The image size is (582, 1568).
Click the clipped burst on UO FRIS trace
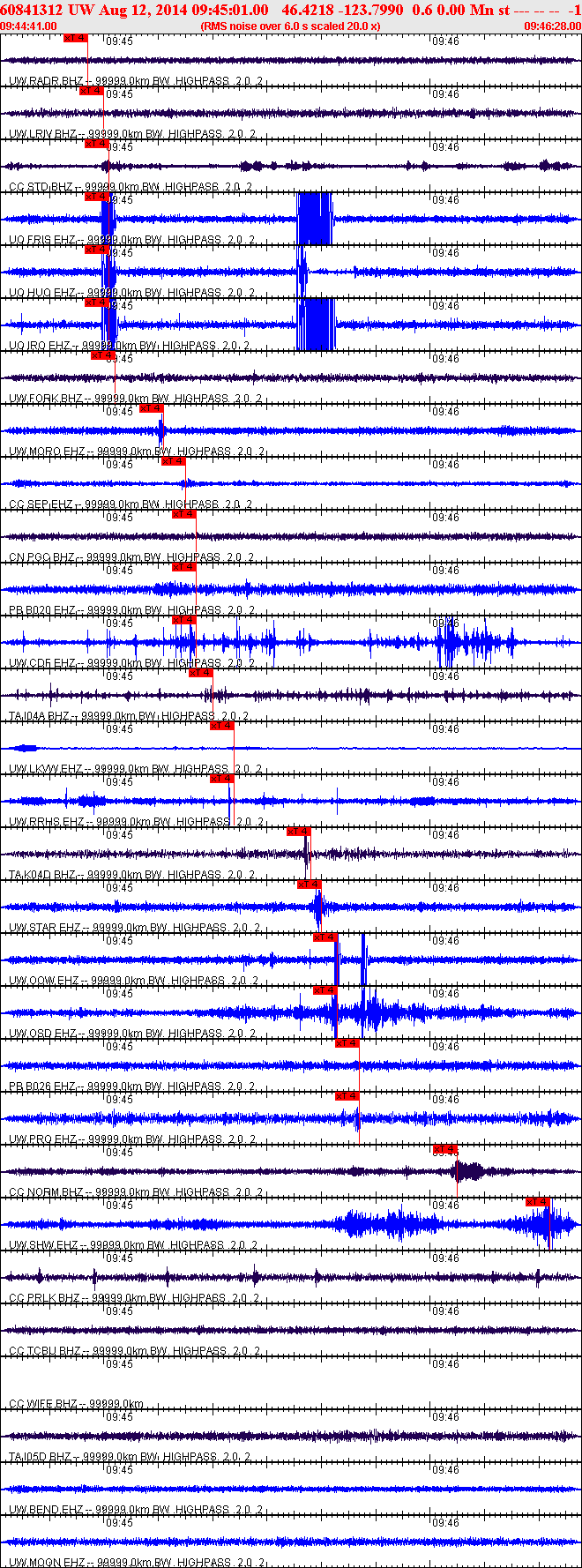(x=315, y=219)
